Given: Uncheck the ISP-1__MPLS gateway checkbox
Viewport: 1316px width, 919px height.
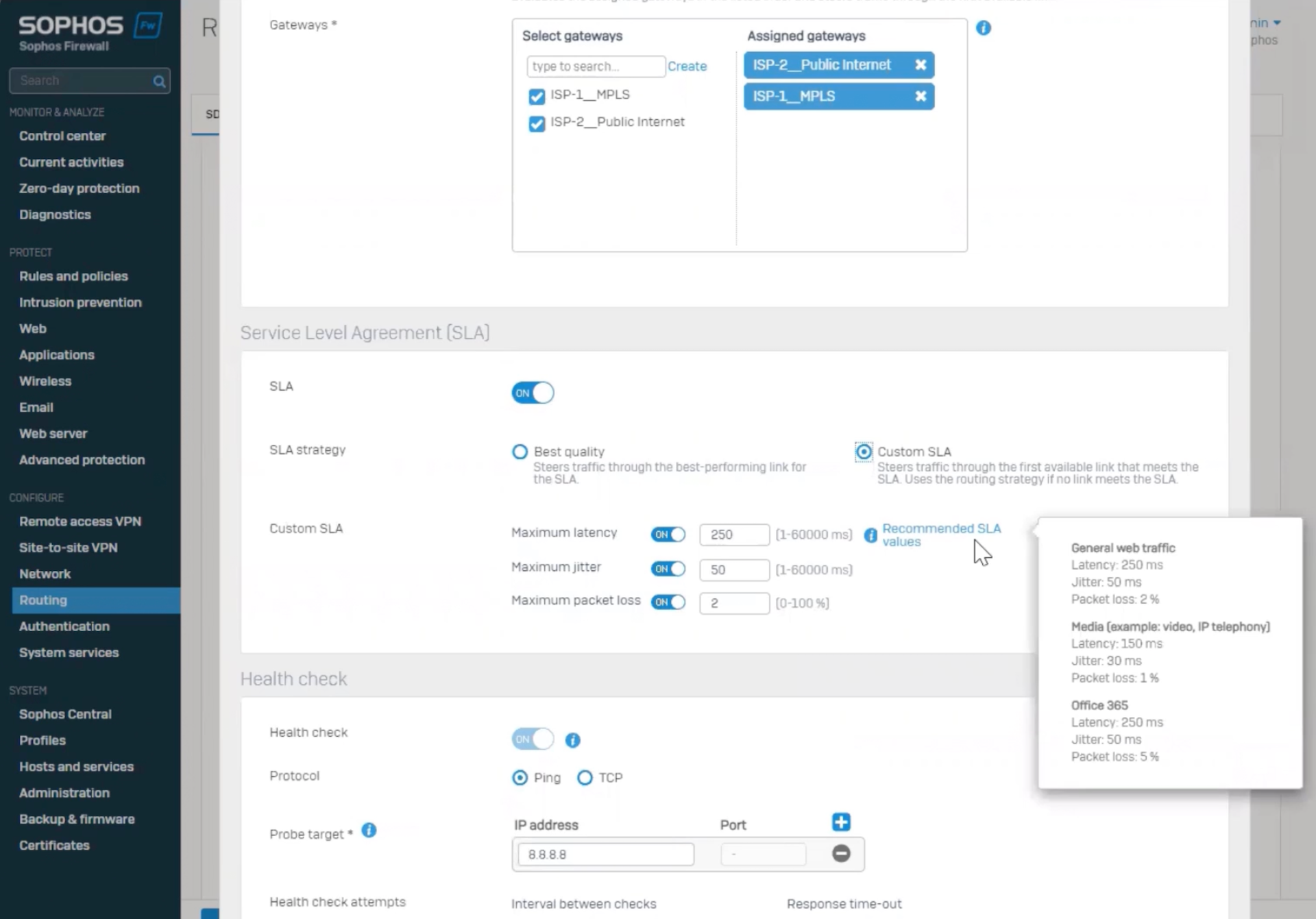Looking at the screenshot, I should point(537,97).
